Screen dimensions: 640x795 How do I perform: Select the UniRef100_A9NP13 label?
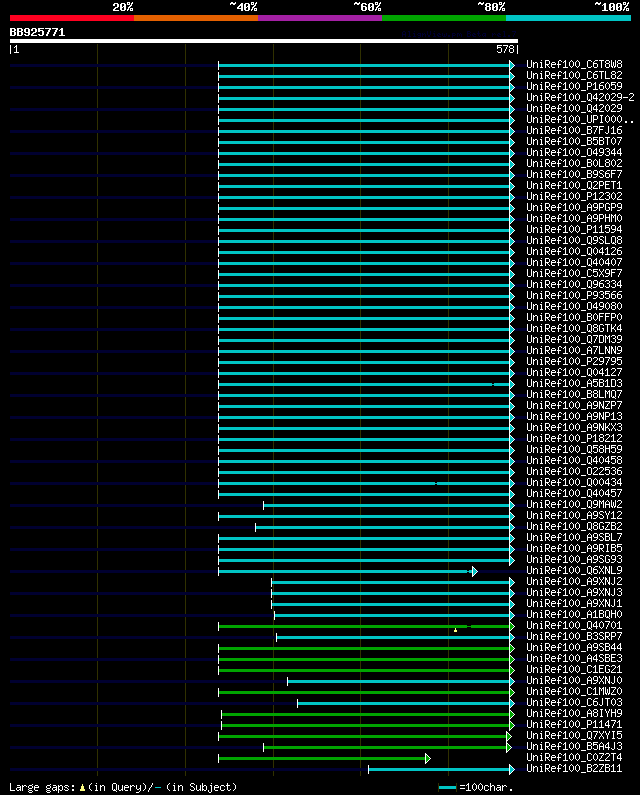[x=574, y=416]
